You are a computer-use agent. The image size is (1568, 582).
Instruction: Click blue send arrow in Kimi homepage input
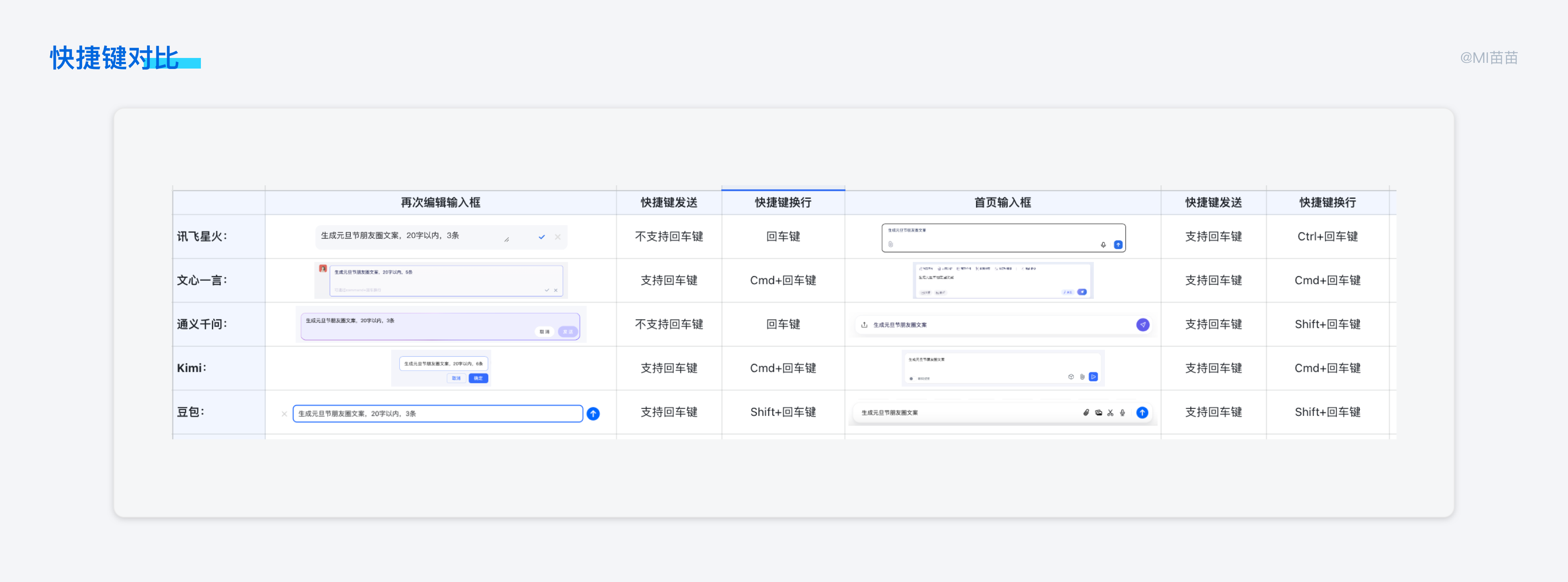coord(1093,377)
